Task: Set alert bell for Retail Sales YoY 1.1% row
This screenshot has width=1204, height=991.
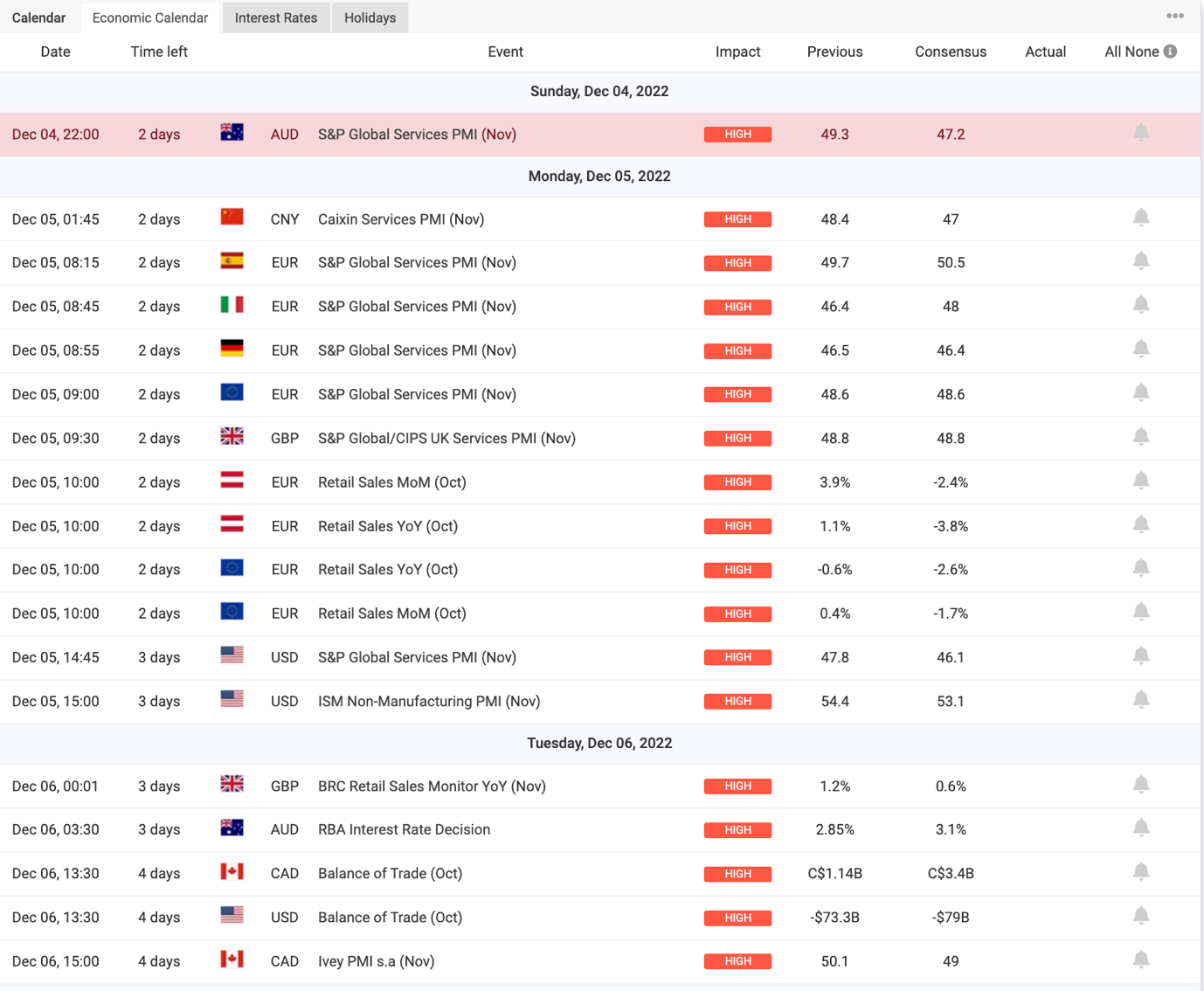Action: point(1141,525)
